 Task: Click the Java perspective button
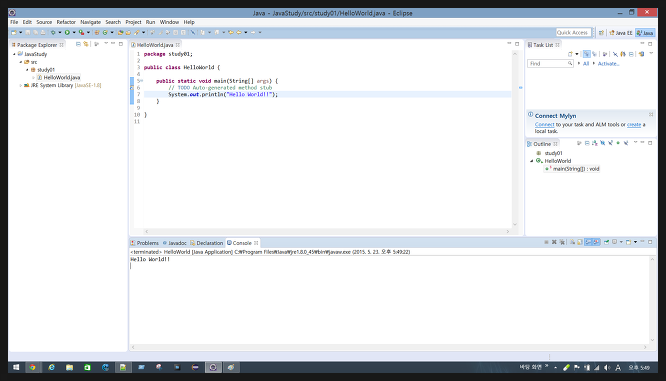point(645,33)
